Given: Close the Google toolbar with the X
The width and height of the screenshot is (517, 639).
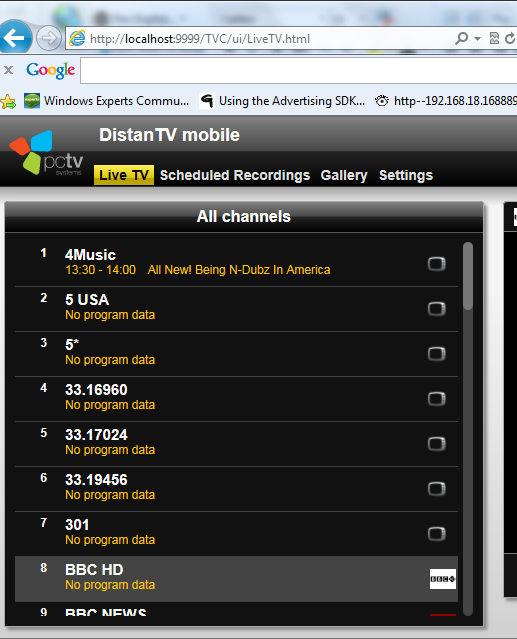Looking at the screenshot, I should coord(9,70).
